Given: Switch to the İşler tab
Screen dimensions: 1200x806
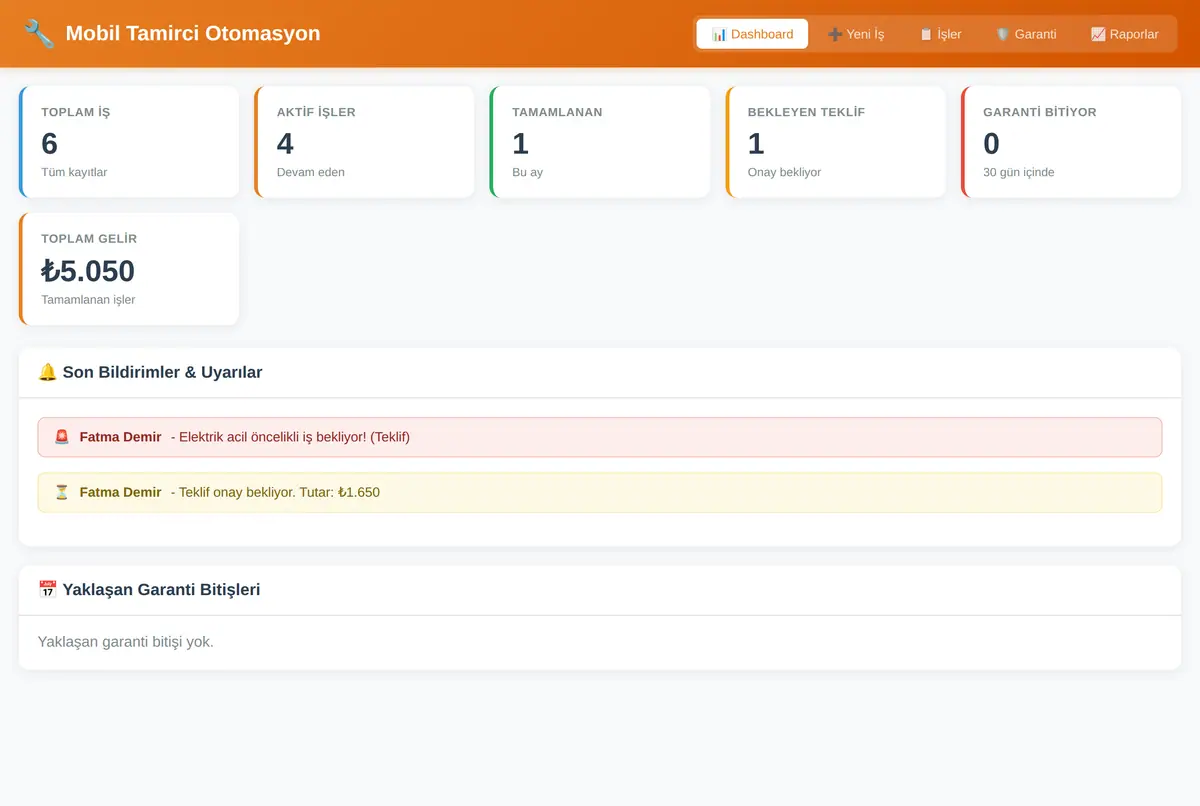Looking at the screenshot, I should click(940, 34).
